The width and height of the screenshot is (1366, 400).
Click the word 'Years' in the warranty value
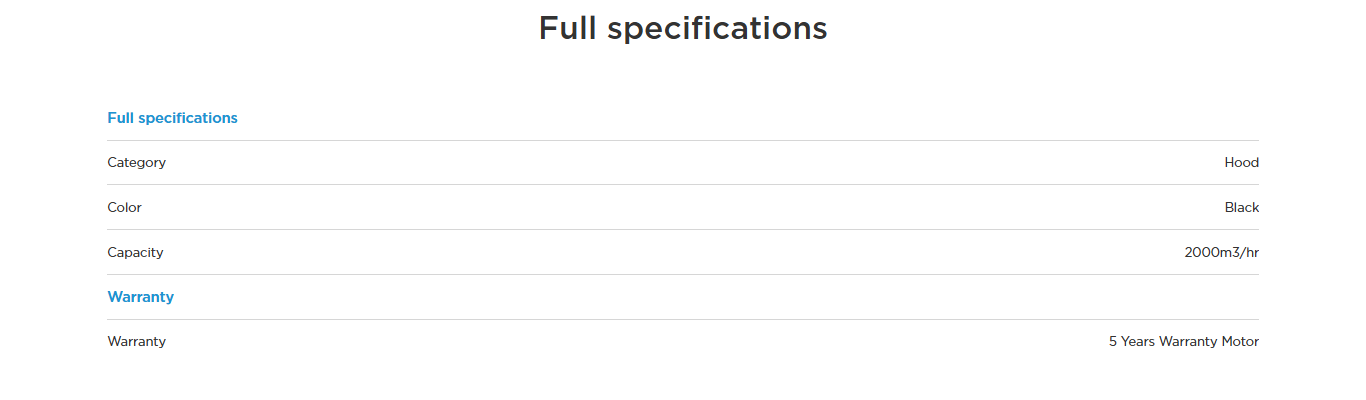pyautogui.click(x=1138, y=341)
